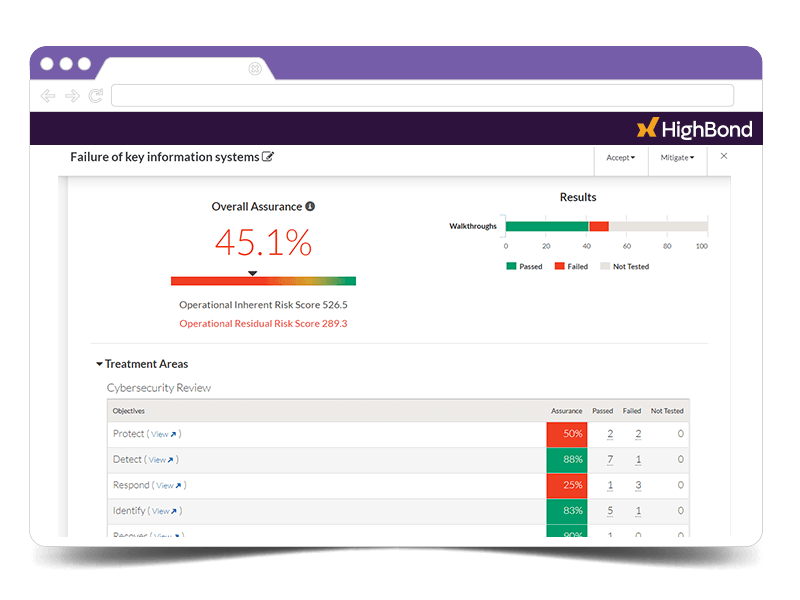
Task: Click the grey Not Tested segment of Walkthroughs bar
Action: point(658,227)
